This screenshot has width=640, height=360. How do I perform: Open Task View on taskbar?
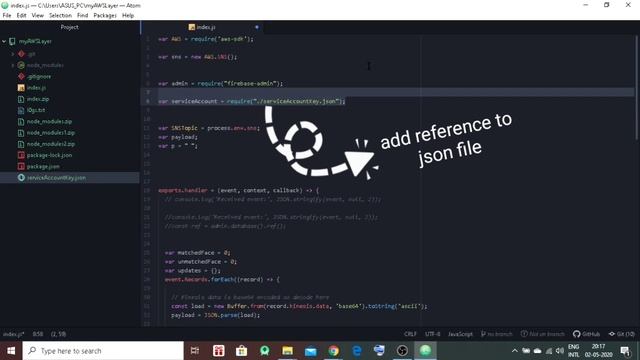click(195, 351)
